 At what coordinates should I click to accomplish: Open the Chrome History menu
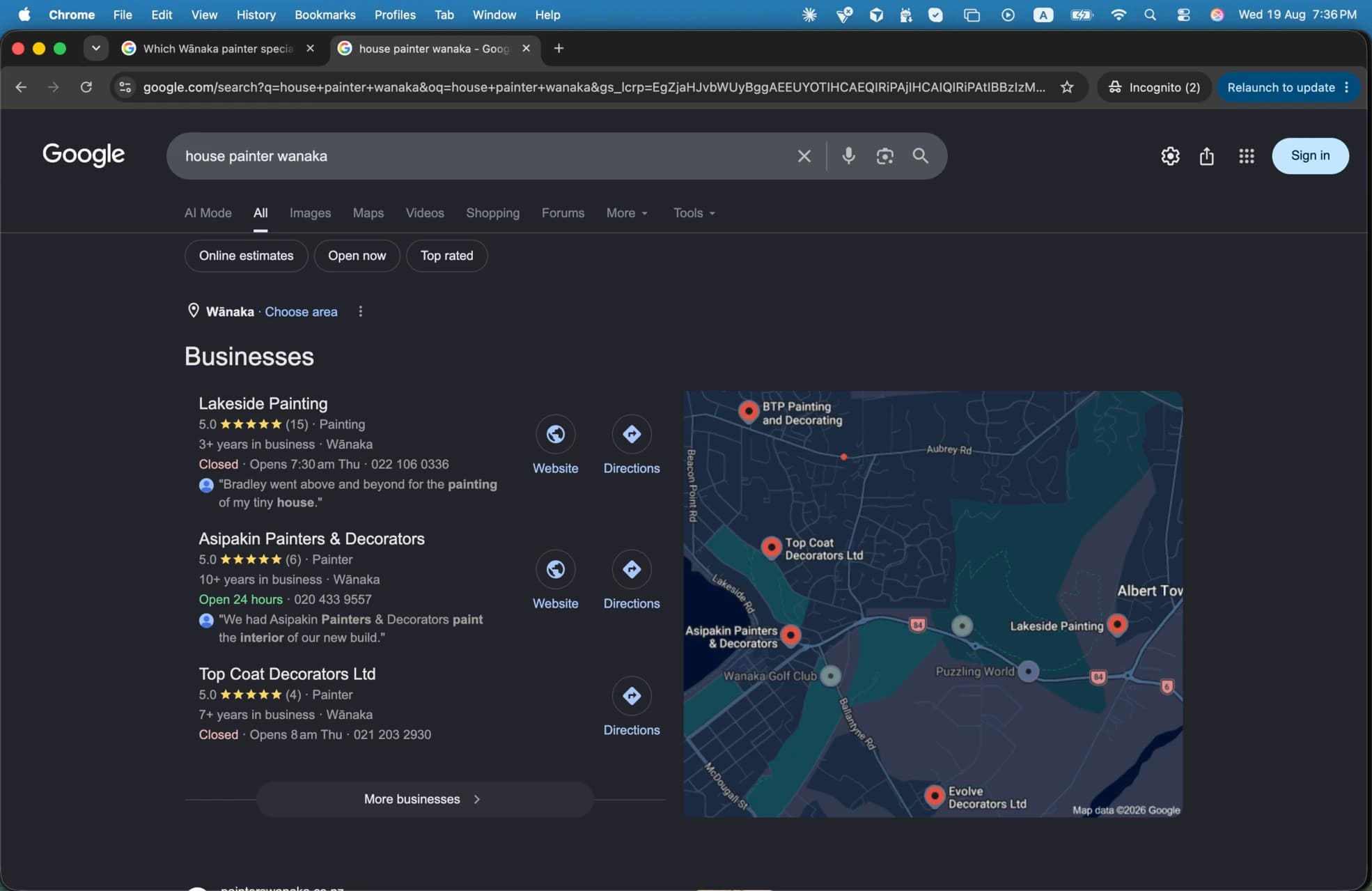256,15
